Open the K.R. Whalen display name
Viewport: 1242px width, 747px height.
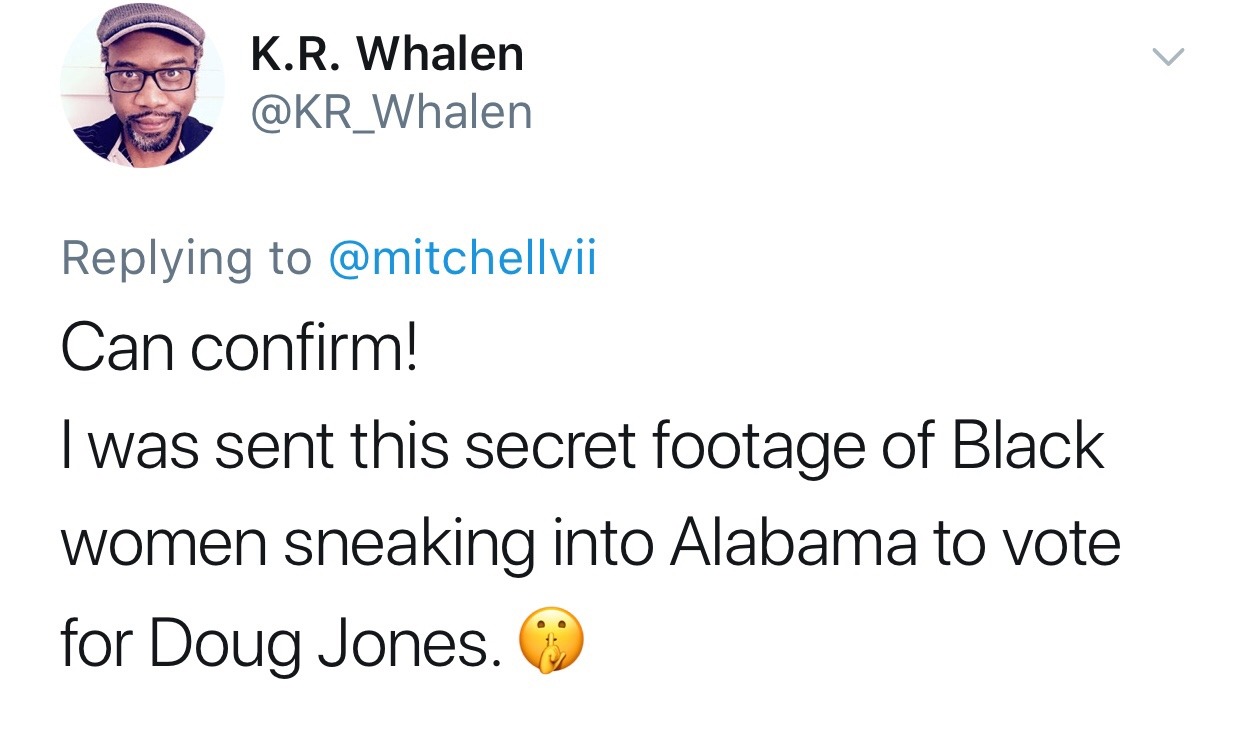click(386, 55)
